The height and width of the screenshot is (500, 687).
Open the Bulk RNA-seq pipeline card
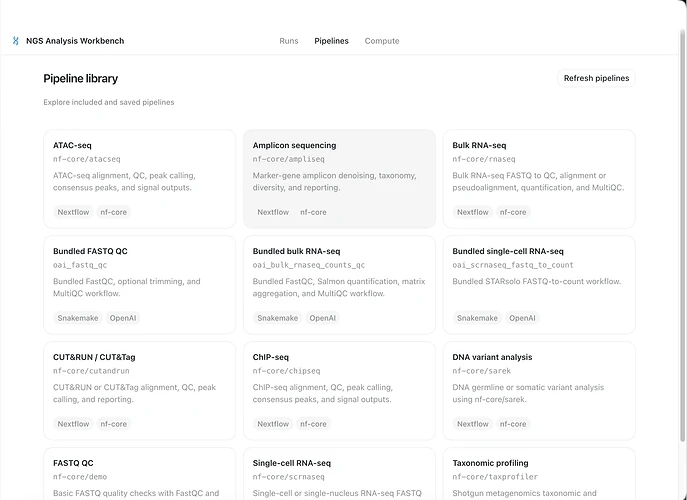539,179
